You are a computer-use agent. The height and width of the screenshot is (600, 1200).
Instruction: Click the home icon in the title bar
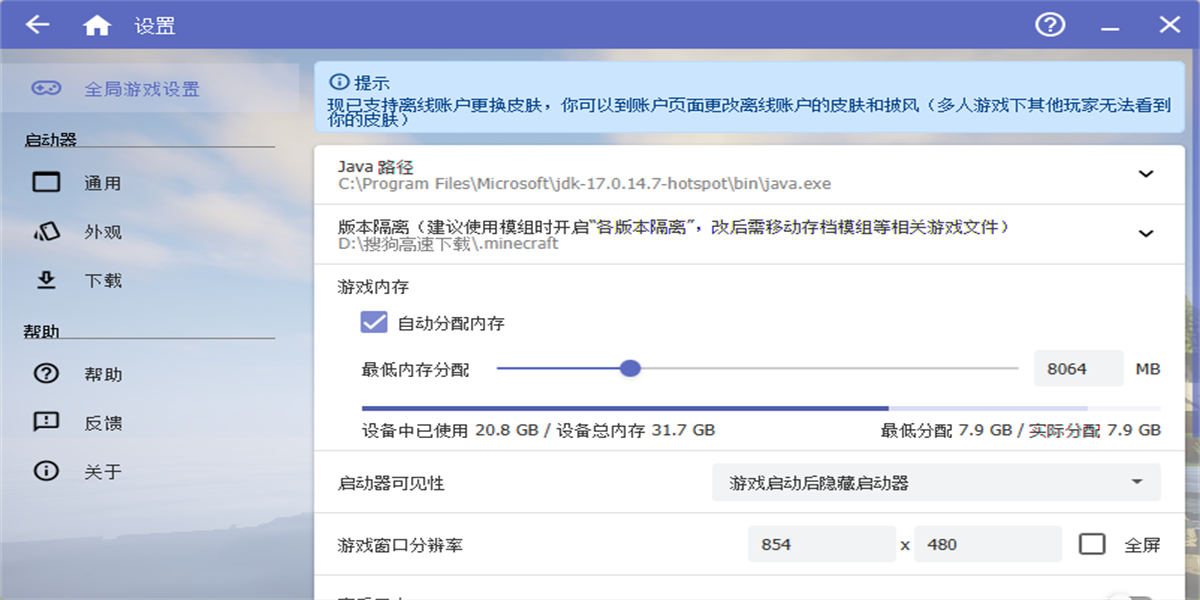(97, 24)
